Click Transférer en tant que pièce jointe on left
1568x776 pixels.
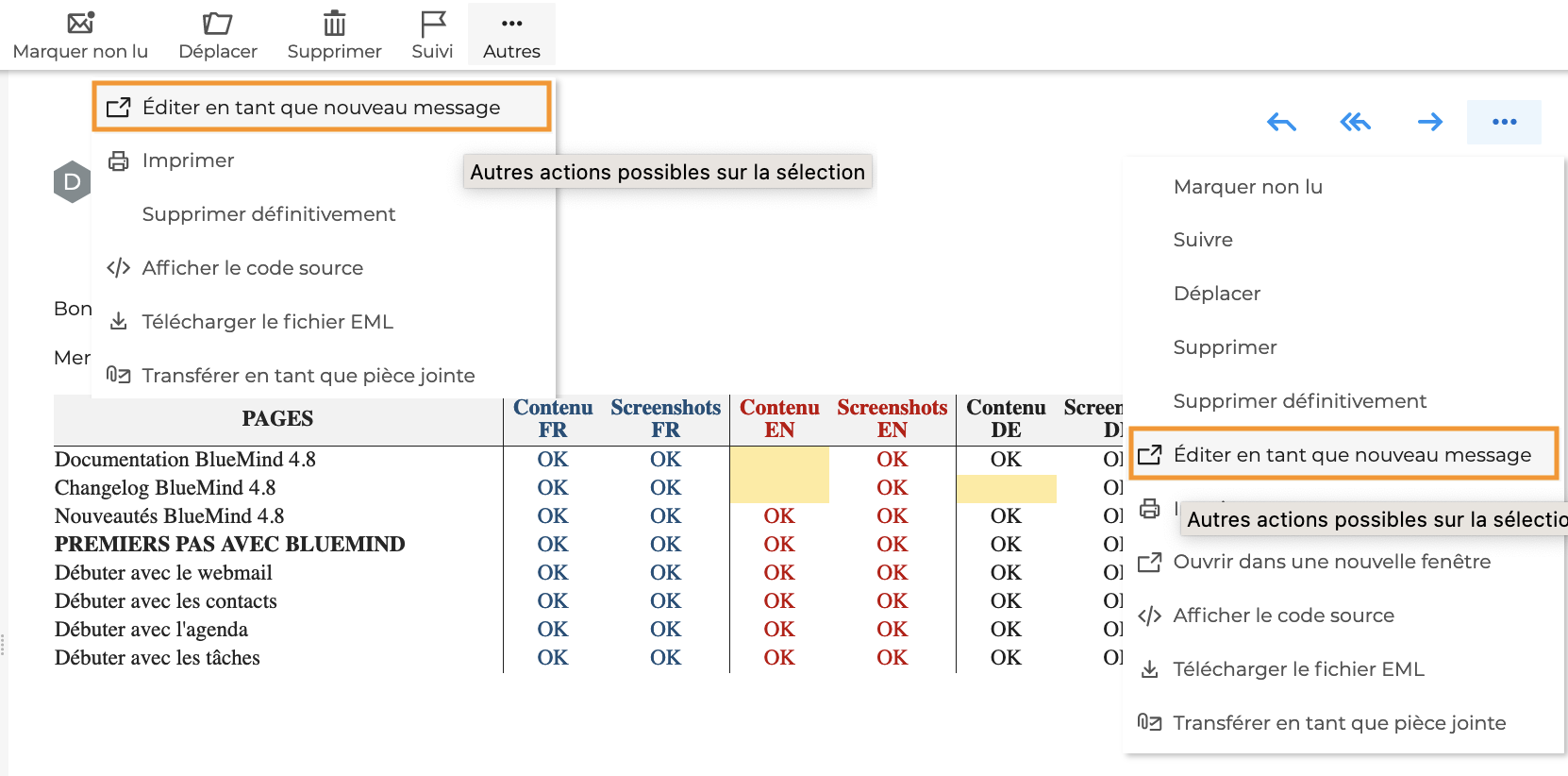(308, 376)
